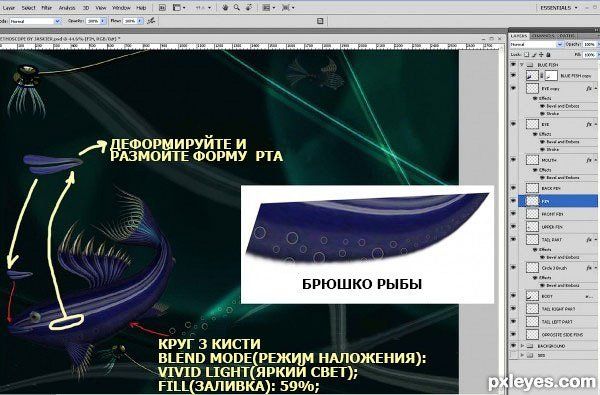Image resolution: width=600 pixels, height=395 pixels.
Task: Hide the MOUTH layer
Action: click(514, 160)
